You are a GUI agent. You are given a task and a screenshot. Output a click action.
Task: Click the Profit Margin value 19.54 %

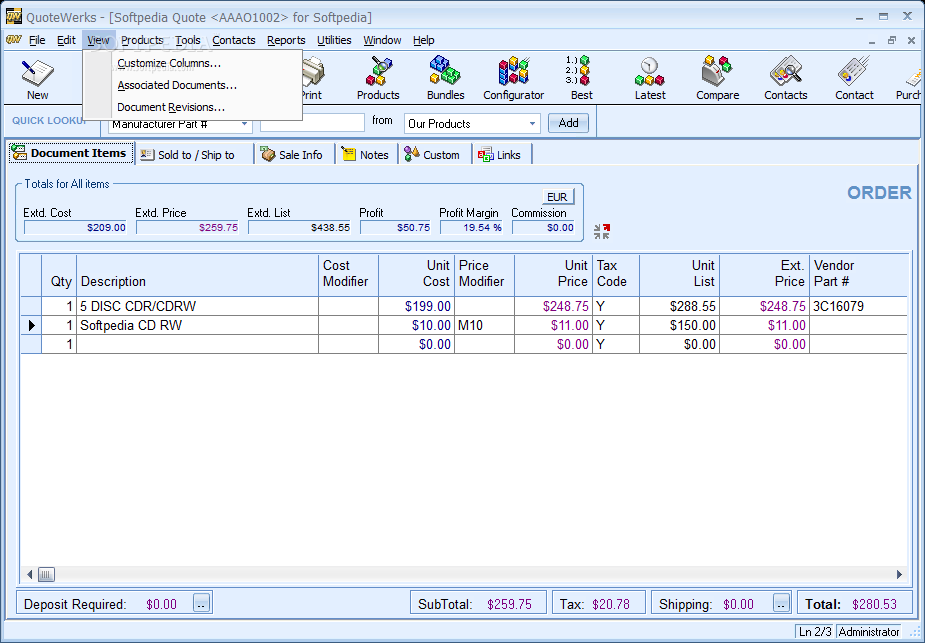click(471, 228)
